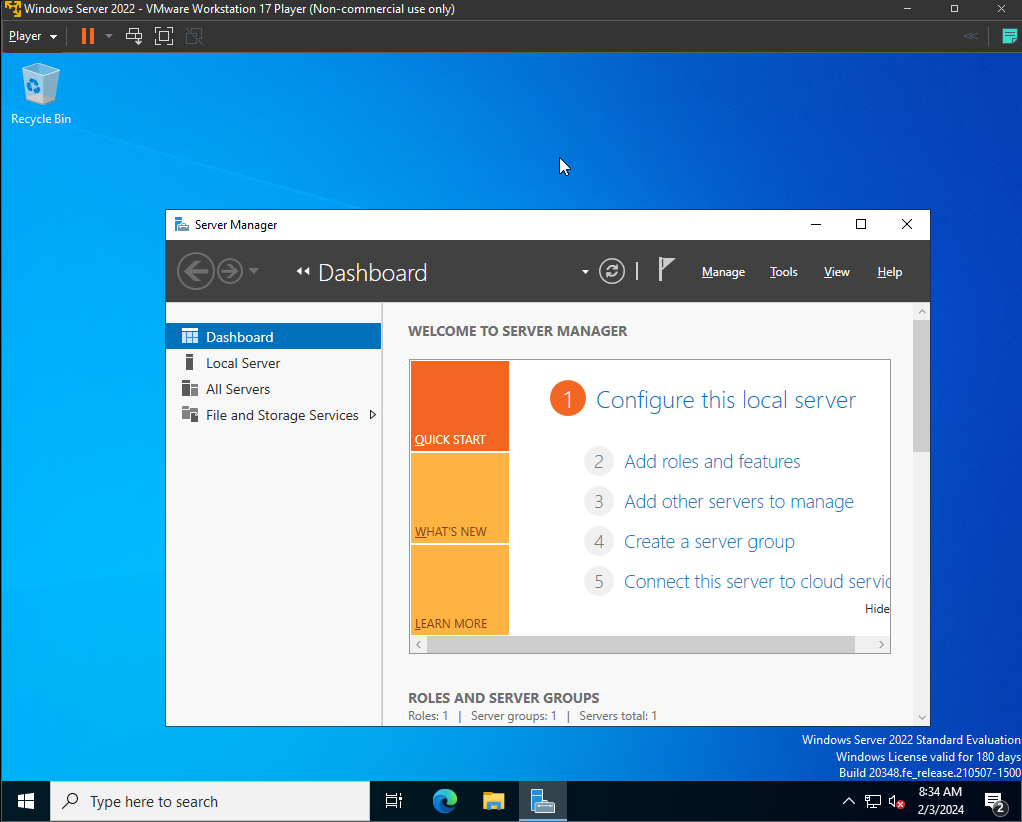
Task: Click the Dashboard grid icon in sidebar
Action: pos(190,336)
